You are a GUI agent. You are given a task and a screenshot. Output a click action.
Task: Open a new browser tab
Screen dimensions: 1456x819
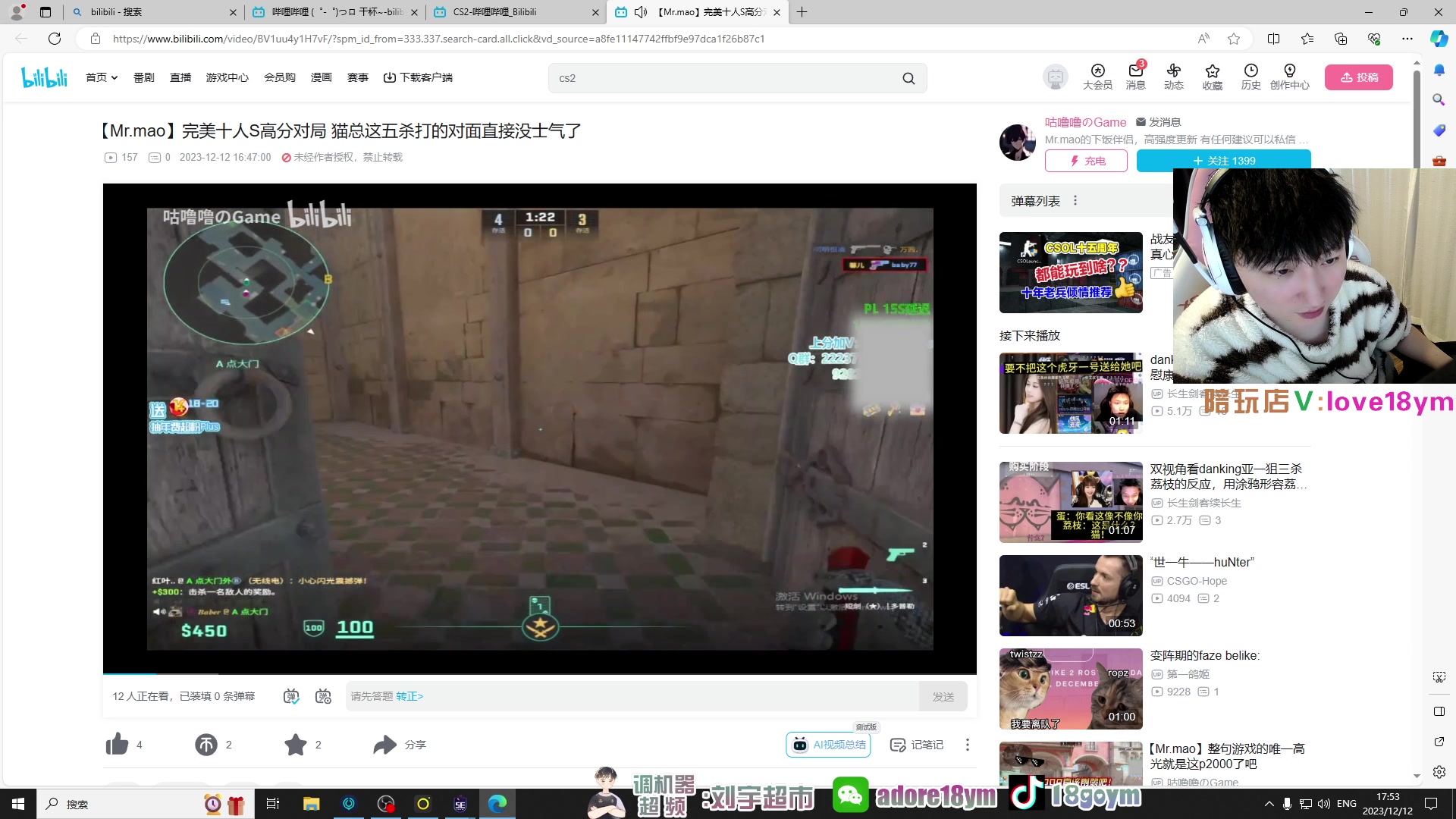pyautogui.click(x=802, y=12)
